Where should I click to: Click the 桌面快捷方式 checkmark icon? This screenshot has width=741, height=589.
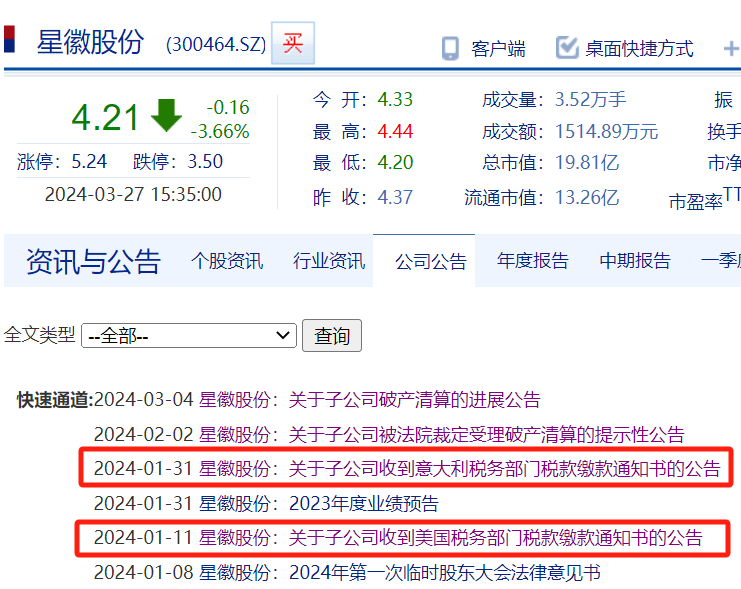point(567,47)
